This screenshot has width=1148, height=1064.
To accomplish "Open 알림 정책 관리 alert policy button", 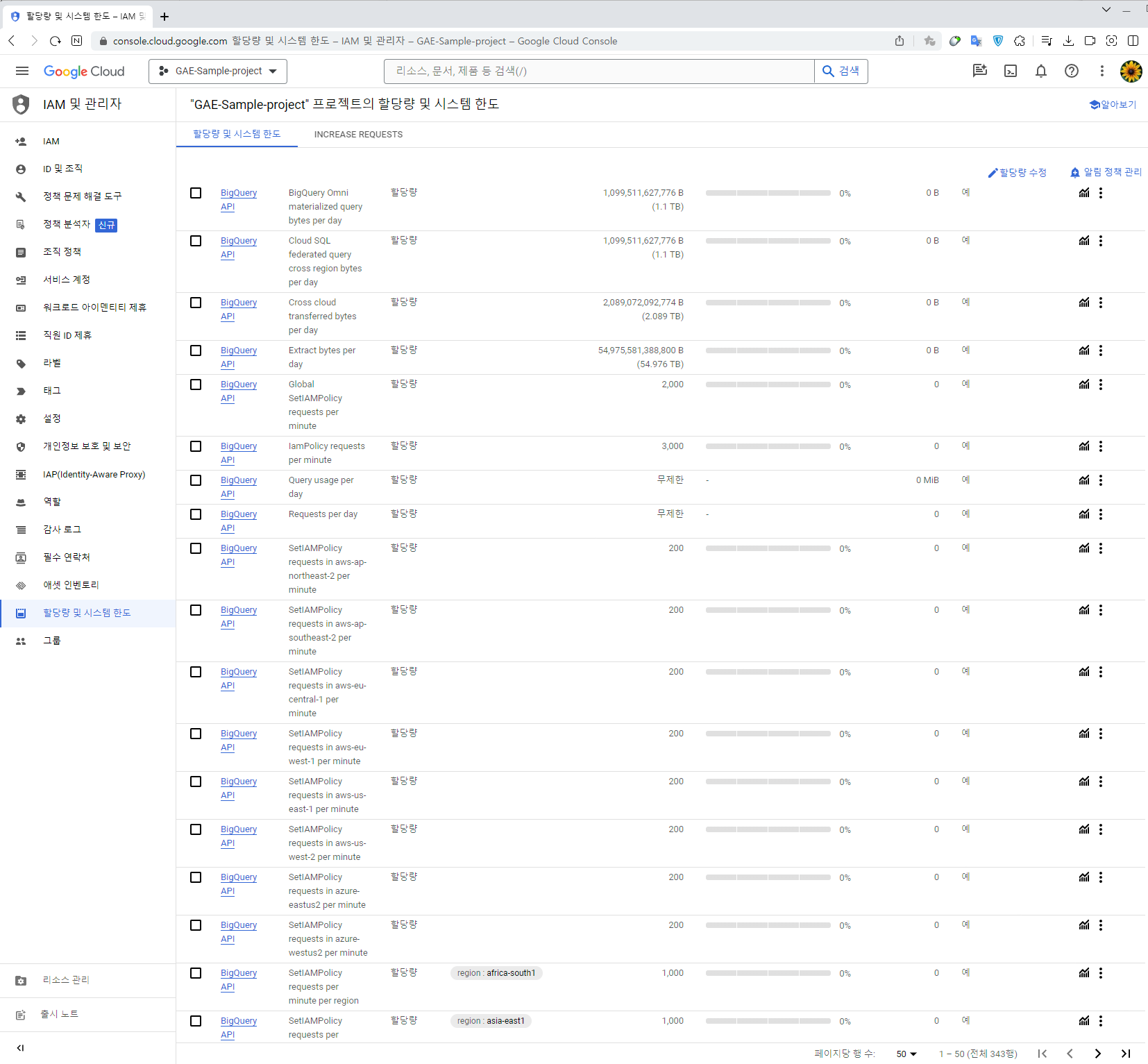I will click(1106, 172).
